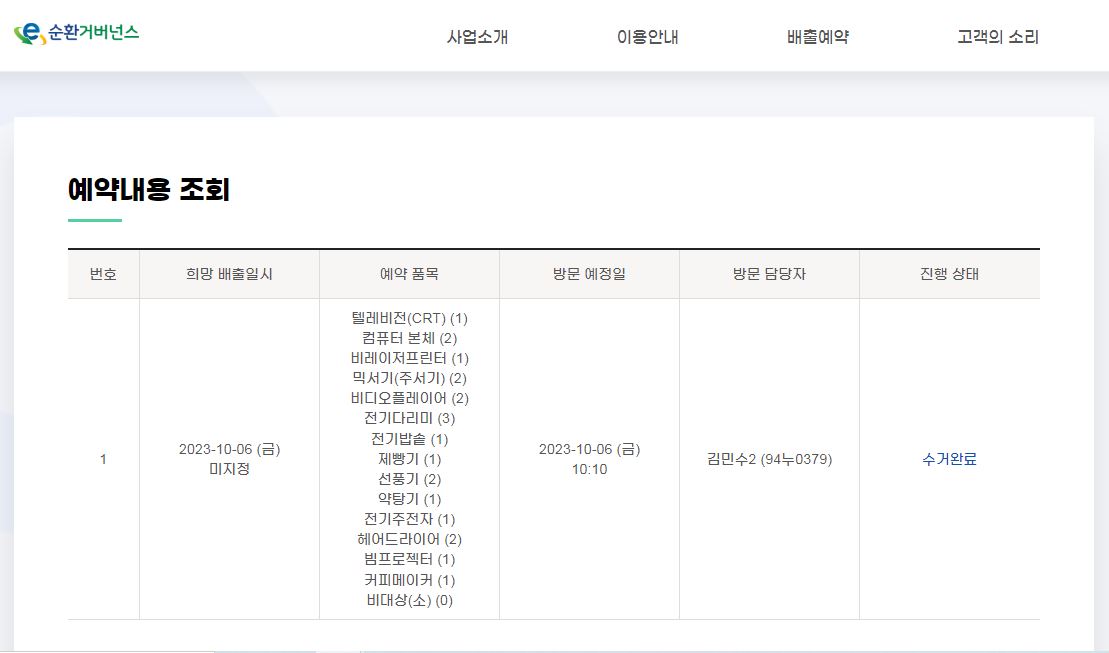The width and height of the screenshot is (1109, 653).
Task: Click the 희망 배출일시 column header
Action: tap(229, 274)
